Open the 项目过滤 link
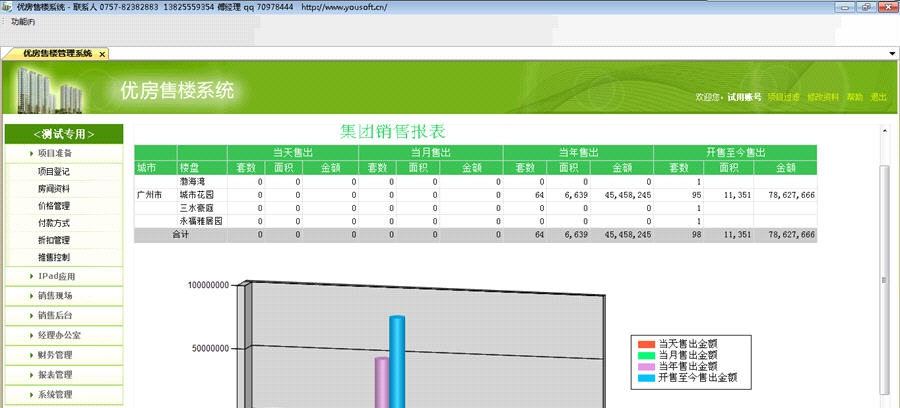Image resolution: width=900 pixels, height=408 pixels. pyautogui.click(x=783, y=97)
